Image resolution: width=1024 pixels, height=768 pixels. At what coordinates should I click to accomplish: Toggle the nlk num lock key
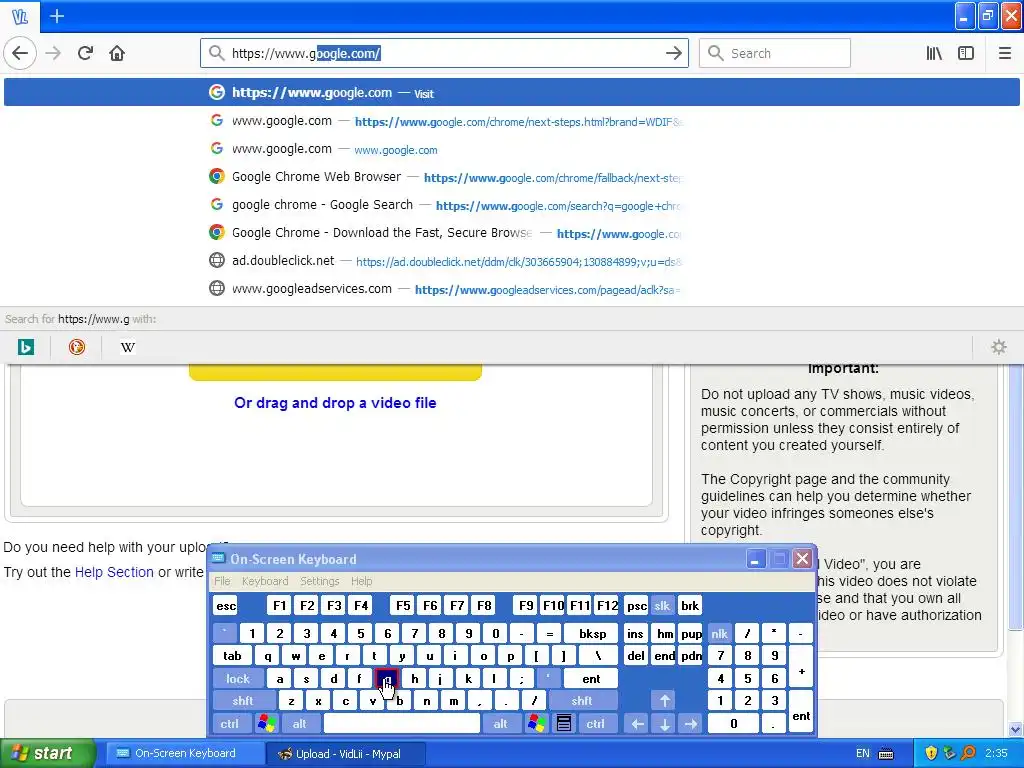click(719, 633)
